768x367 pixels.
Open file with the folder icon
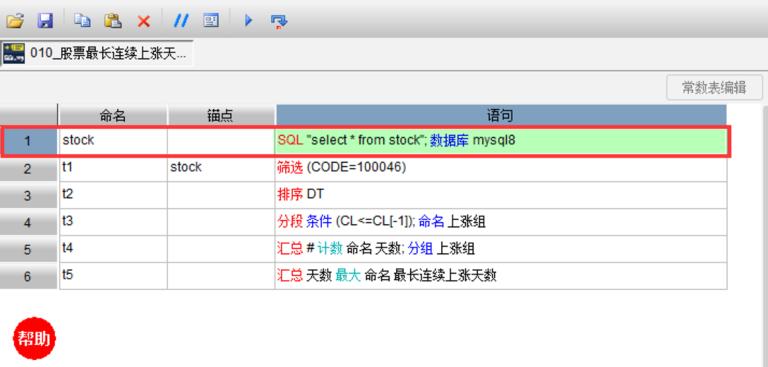coord(15,21)
